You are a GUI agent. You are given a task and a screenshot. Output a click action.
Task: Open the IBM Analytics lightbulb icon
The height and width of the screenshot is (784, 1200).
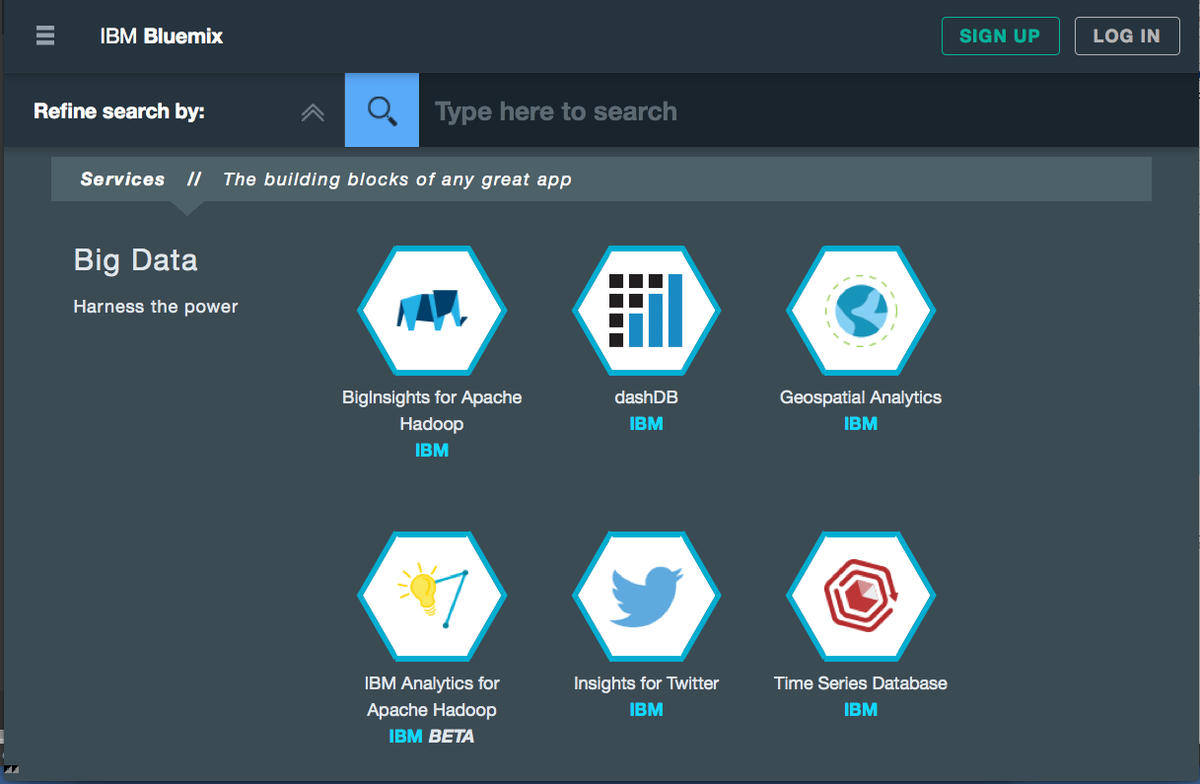(432, 596)
